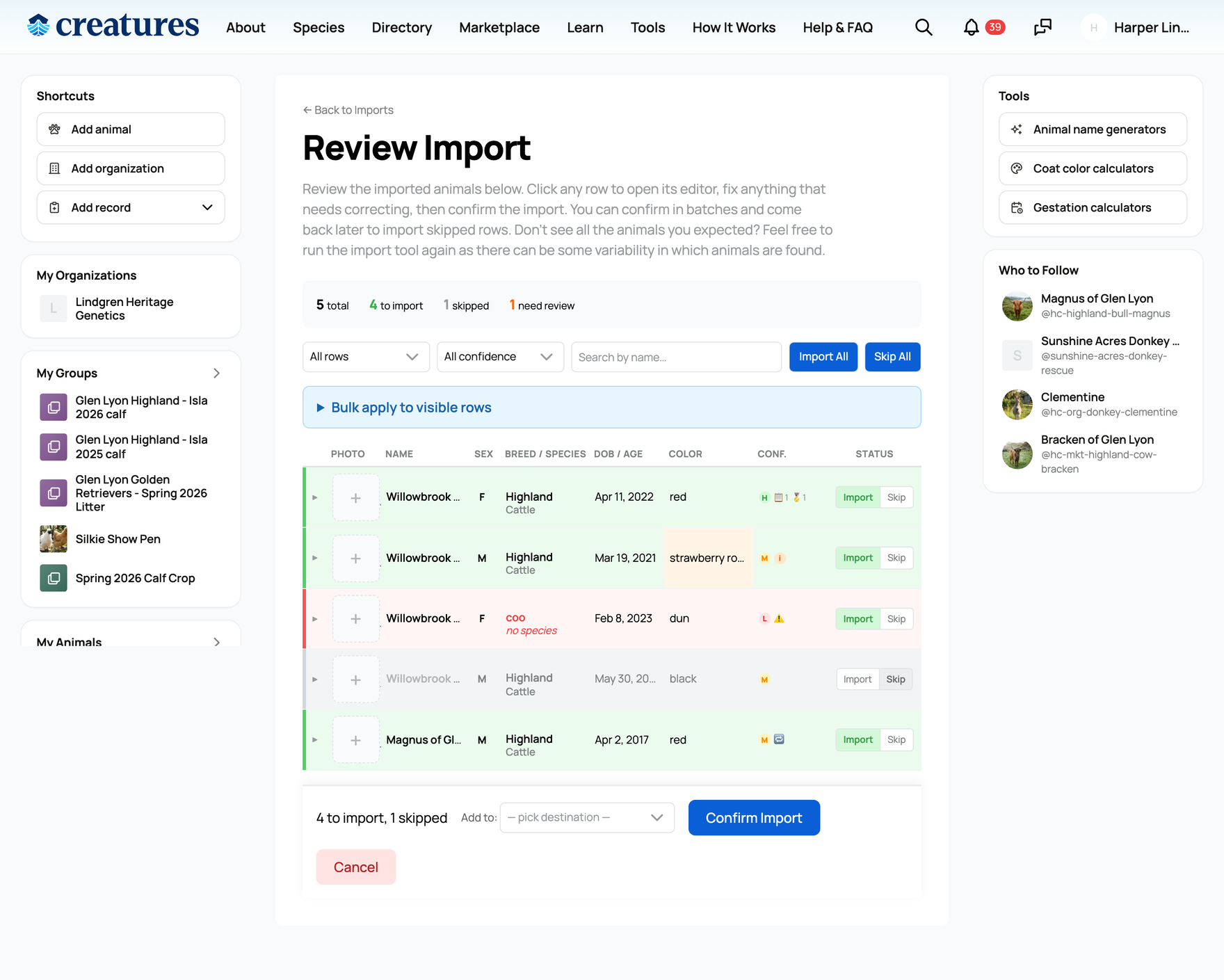Click the creatures logo
1224x980 pixels.
coord(113,26)
